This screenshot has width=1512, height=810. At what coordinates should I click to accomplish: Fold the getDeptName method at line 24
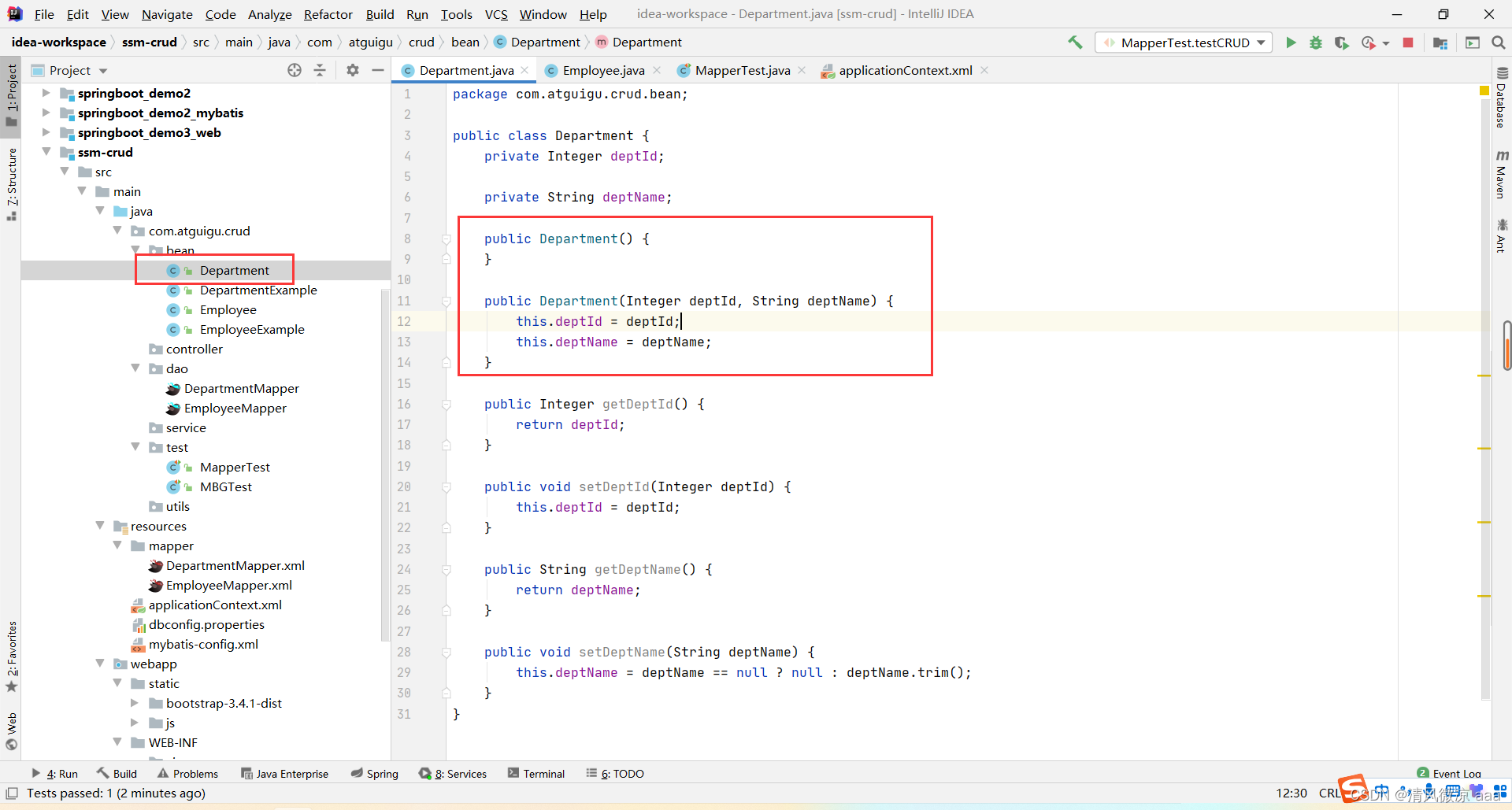click(447, 569)
